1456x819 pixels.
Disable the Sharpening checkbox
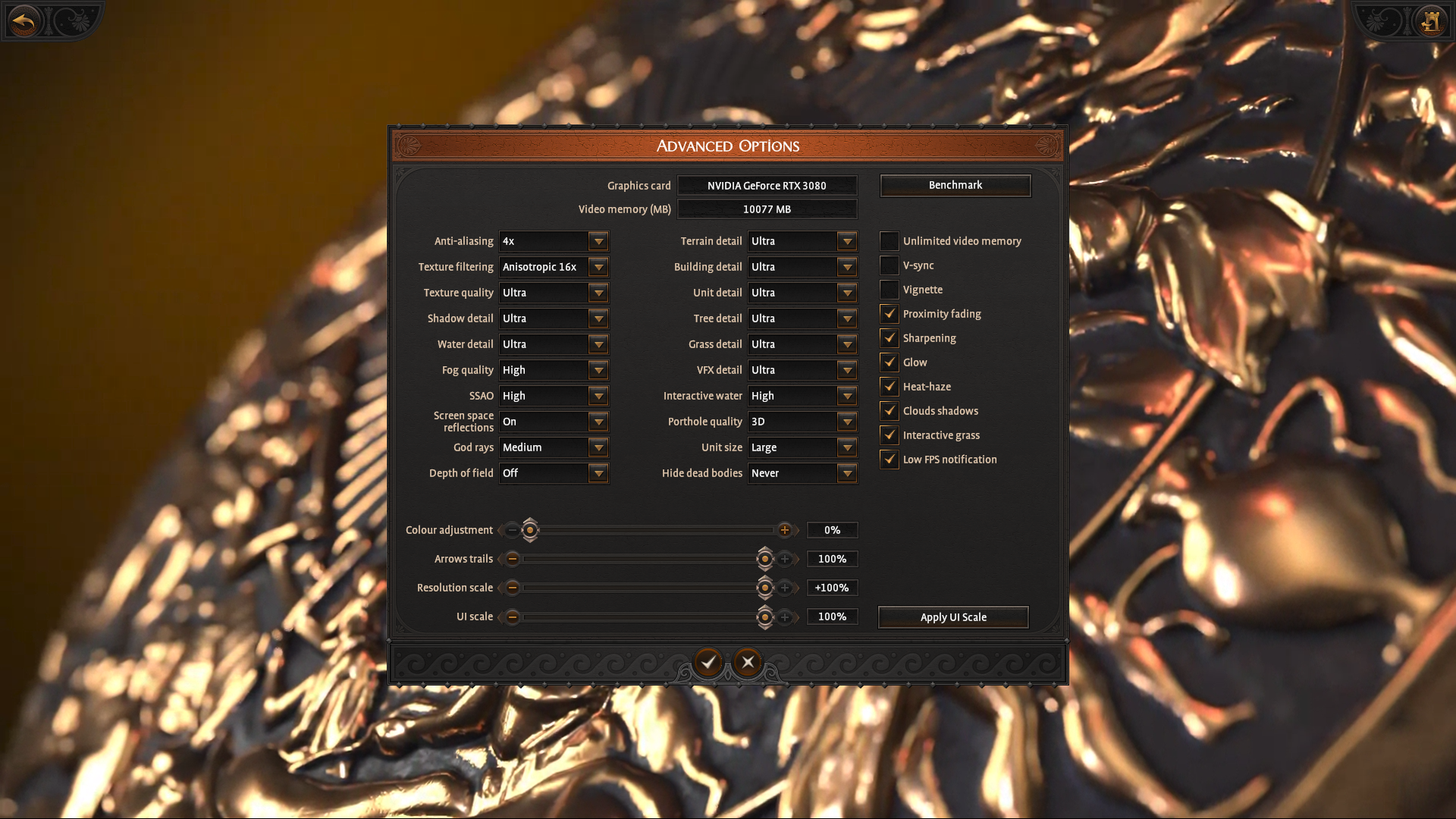890,338
